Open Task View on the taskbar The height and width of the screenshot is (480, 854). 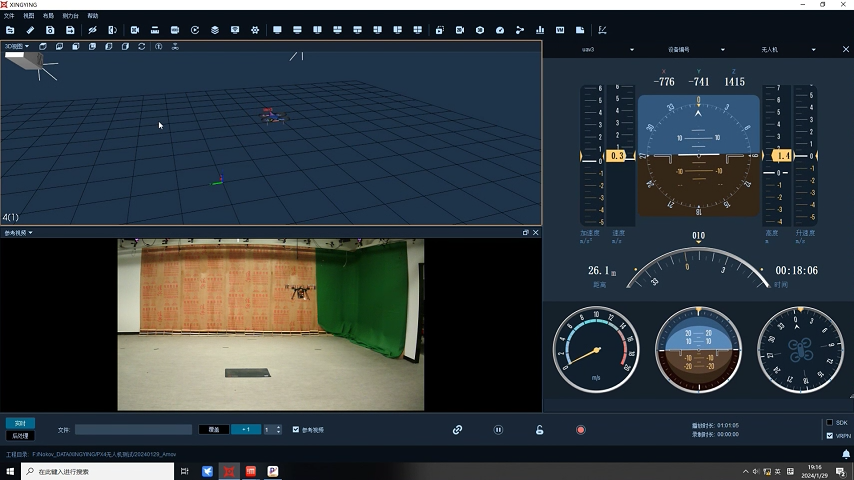tap(185, 471)
